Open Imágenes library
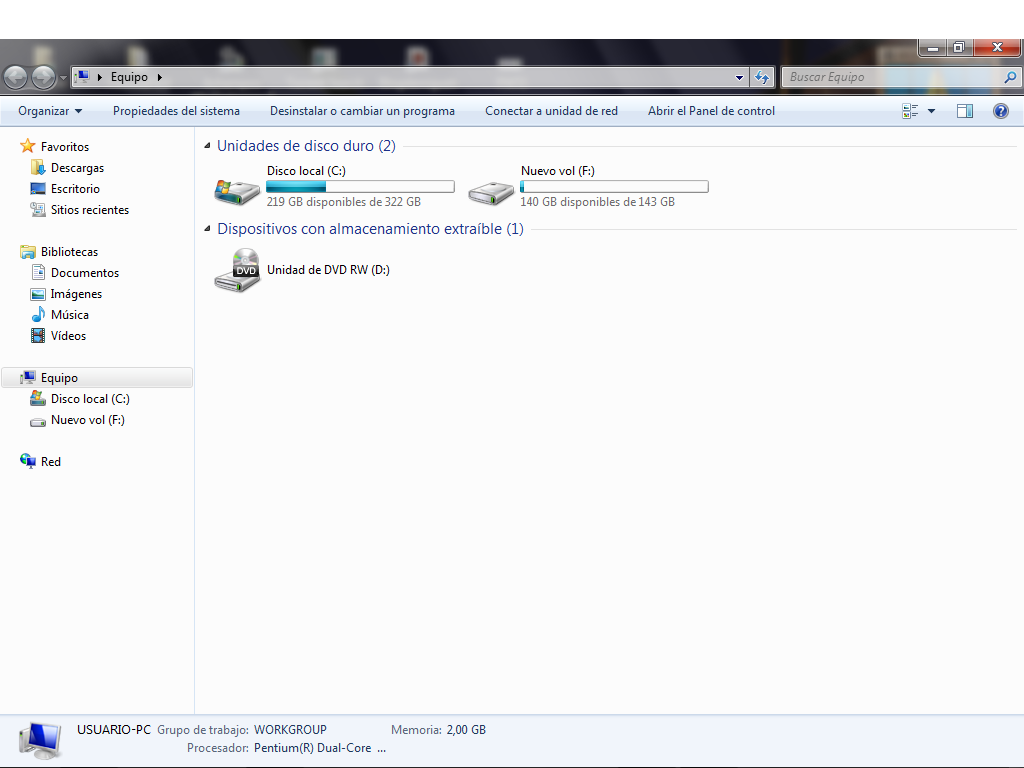This screenshot has height=768, width=1024. coord(76,293)
